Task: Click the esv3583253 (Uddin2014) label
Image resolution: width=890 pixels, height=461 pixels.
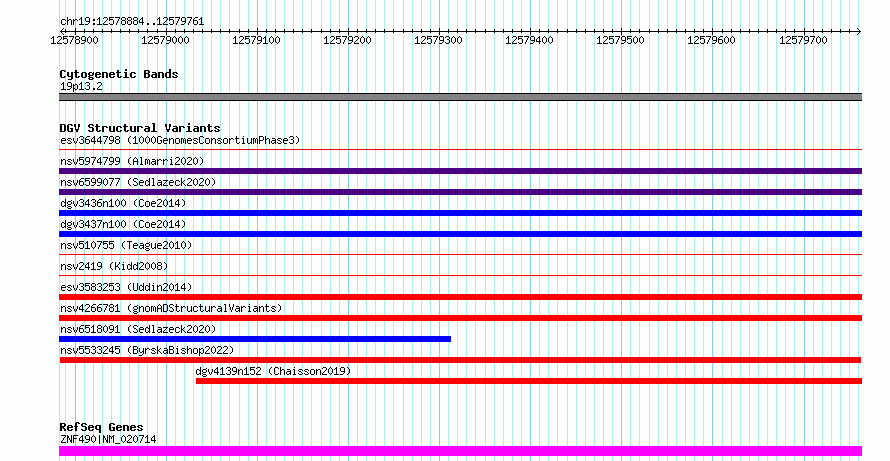Action: tap(126, 287)
